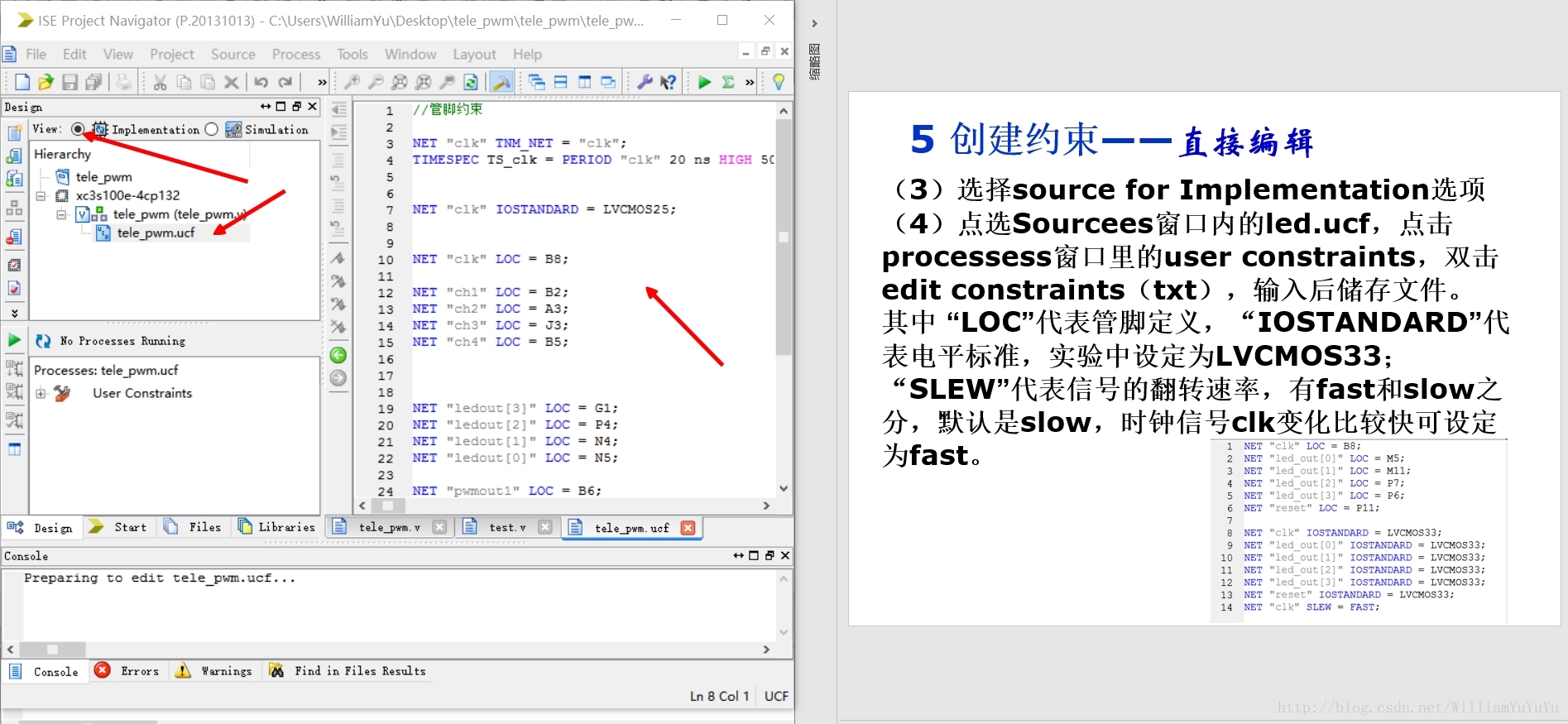
Task: Open the Warnings console tab
Action: tap(214, 671)
